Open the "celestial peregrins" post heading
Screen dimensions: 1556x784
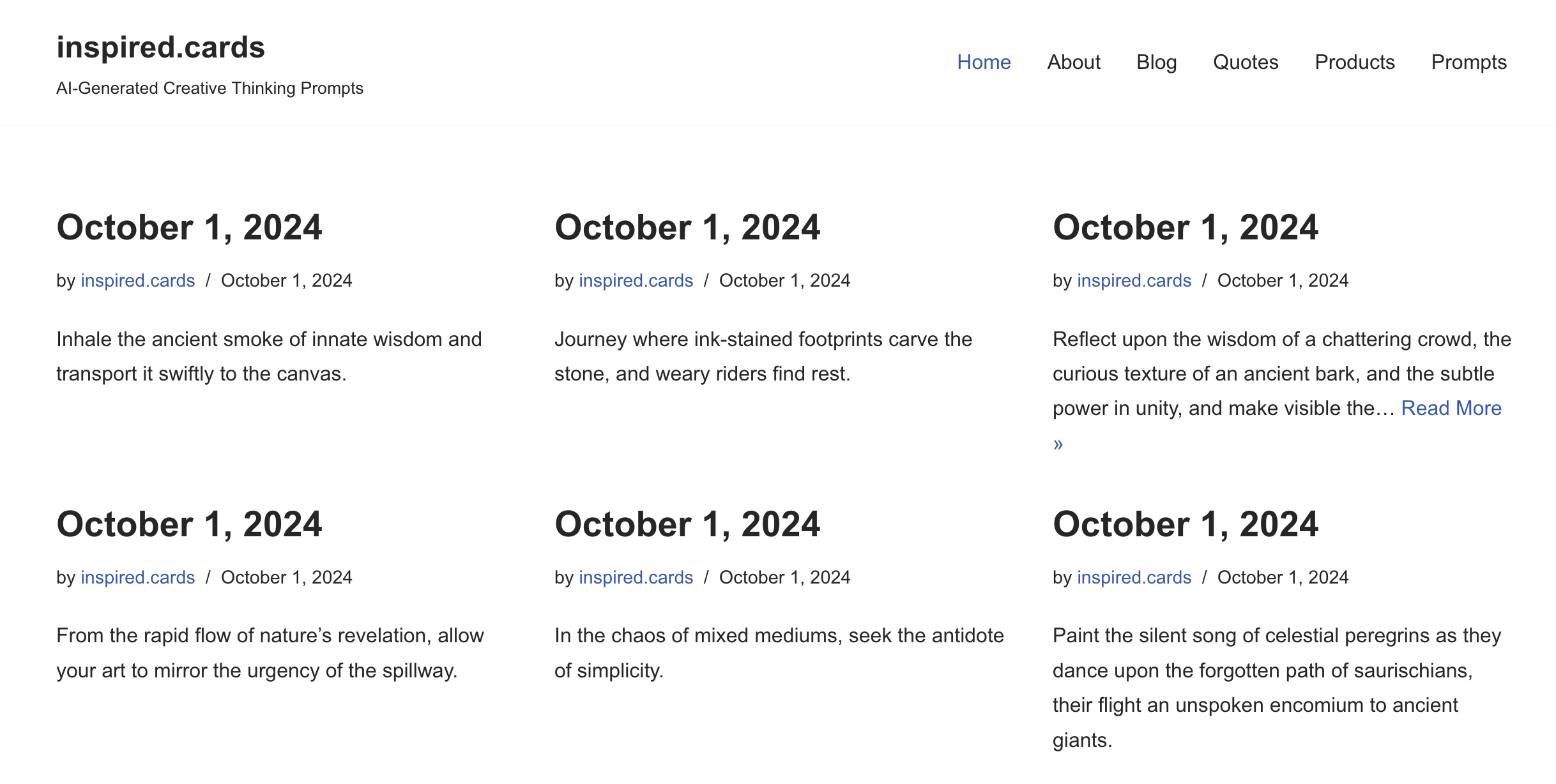pos(1186,525)
